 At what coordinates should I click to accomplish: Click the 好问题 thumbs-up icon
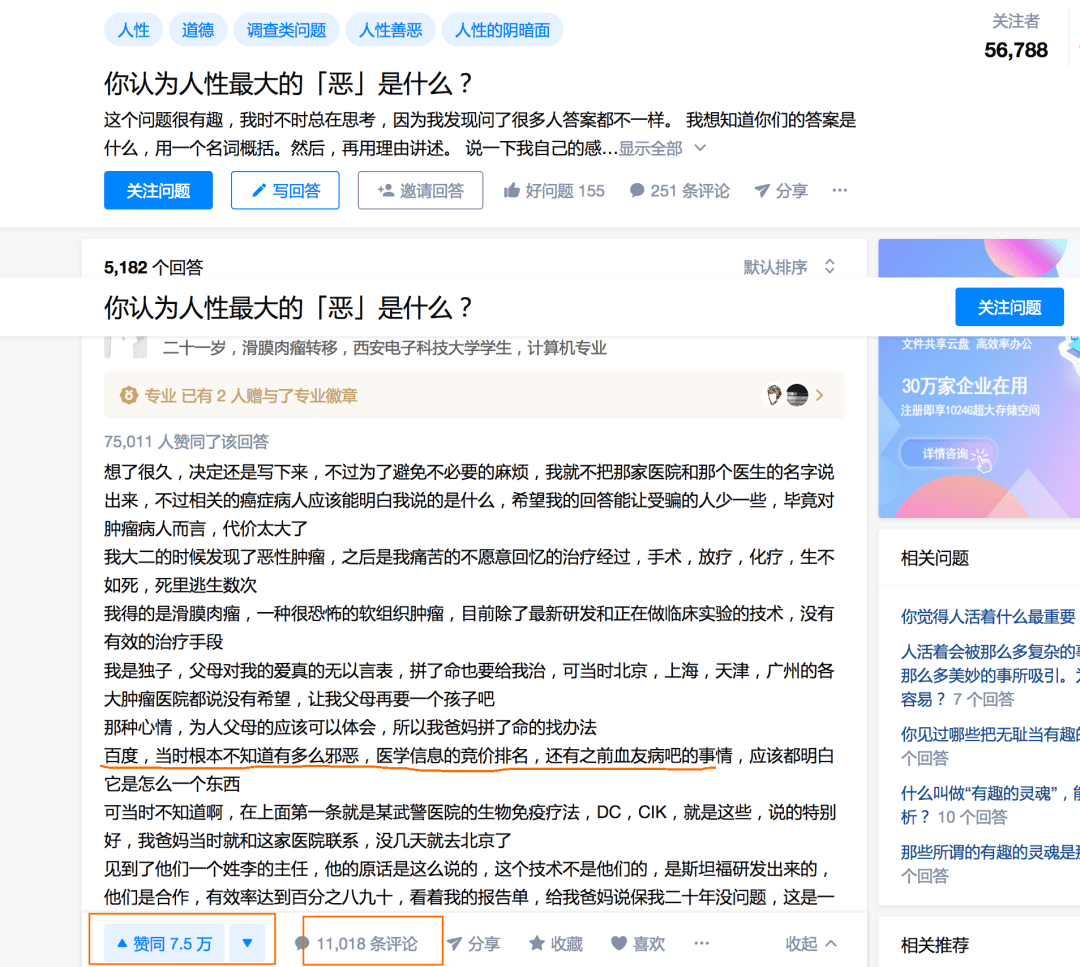(x=512, y=190)
